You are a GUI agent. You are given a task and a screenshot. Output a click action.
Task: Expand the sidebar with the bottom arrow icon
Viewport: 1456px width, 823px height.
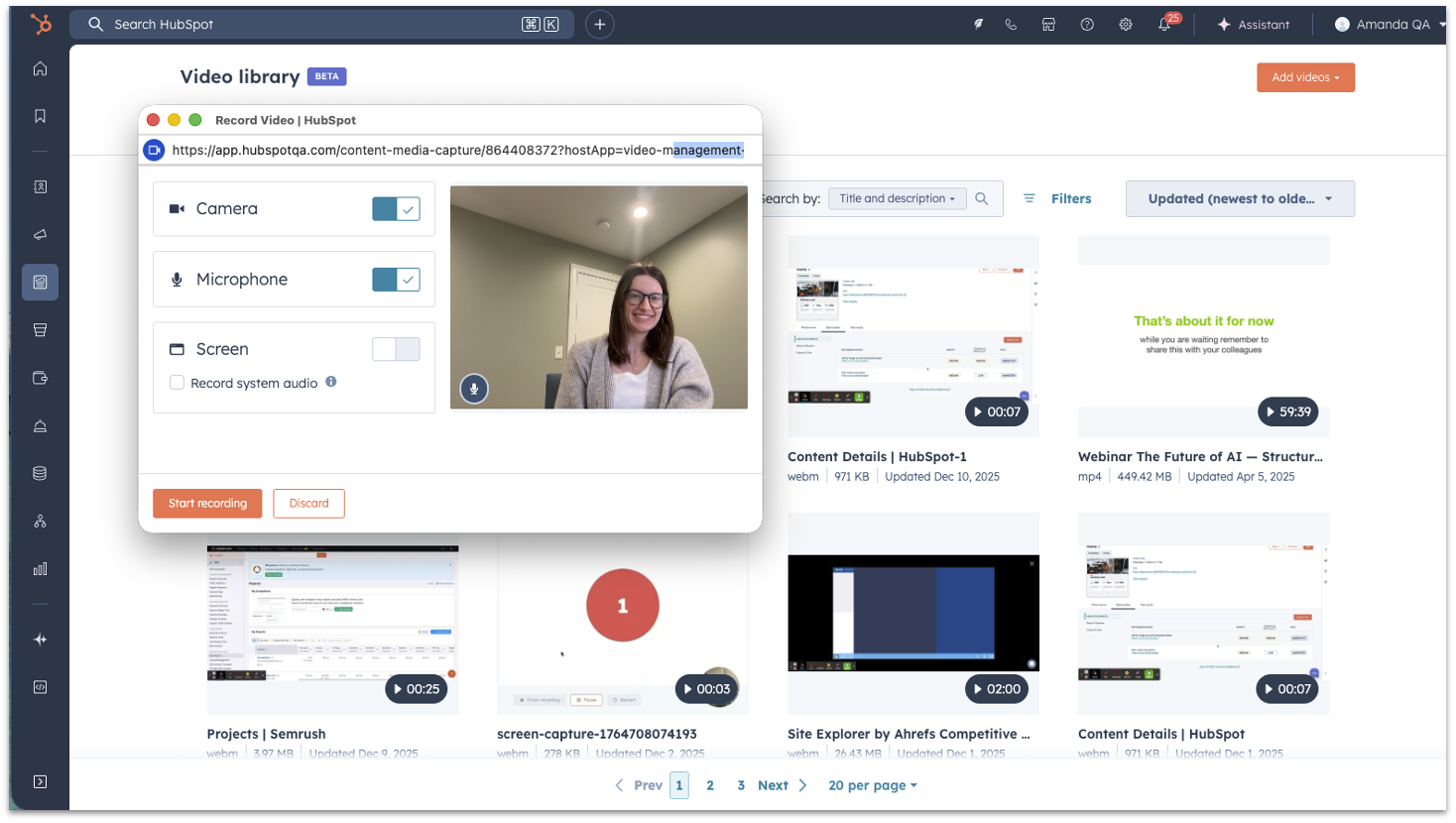coord(40,781)
